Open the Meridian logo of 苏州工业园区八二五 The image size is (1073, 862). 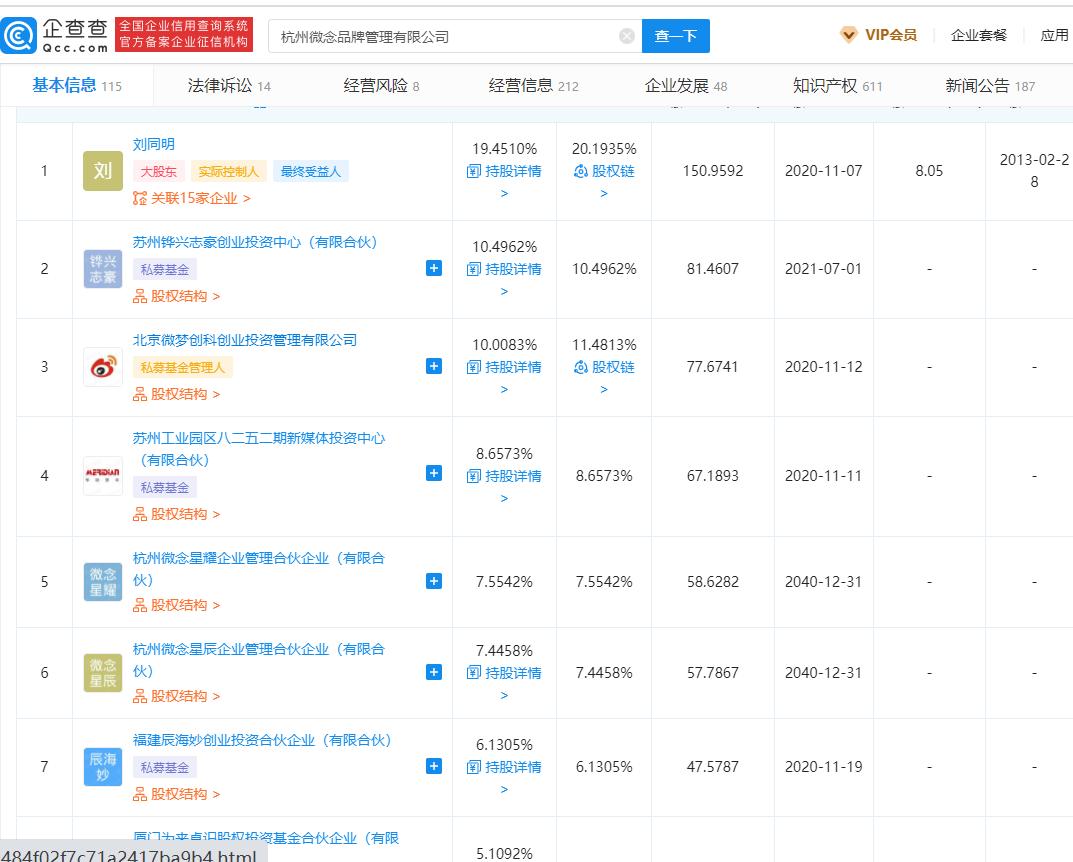click(103, 475)
